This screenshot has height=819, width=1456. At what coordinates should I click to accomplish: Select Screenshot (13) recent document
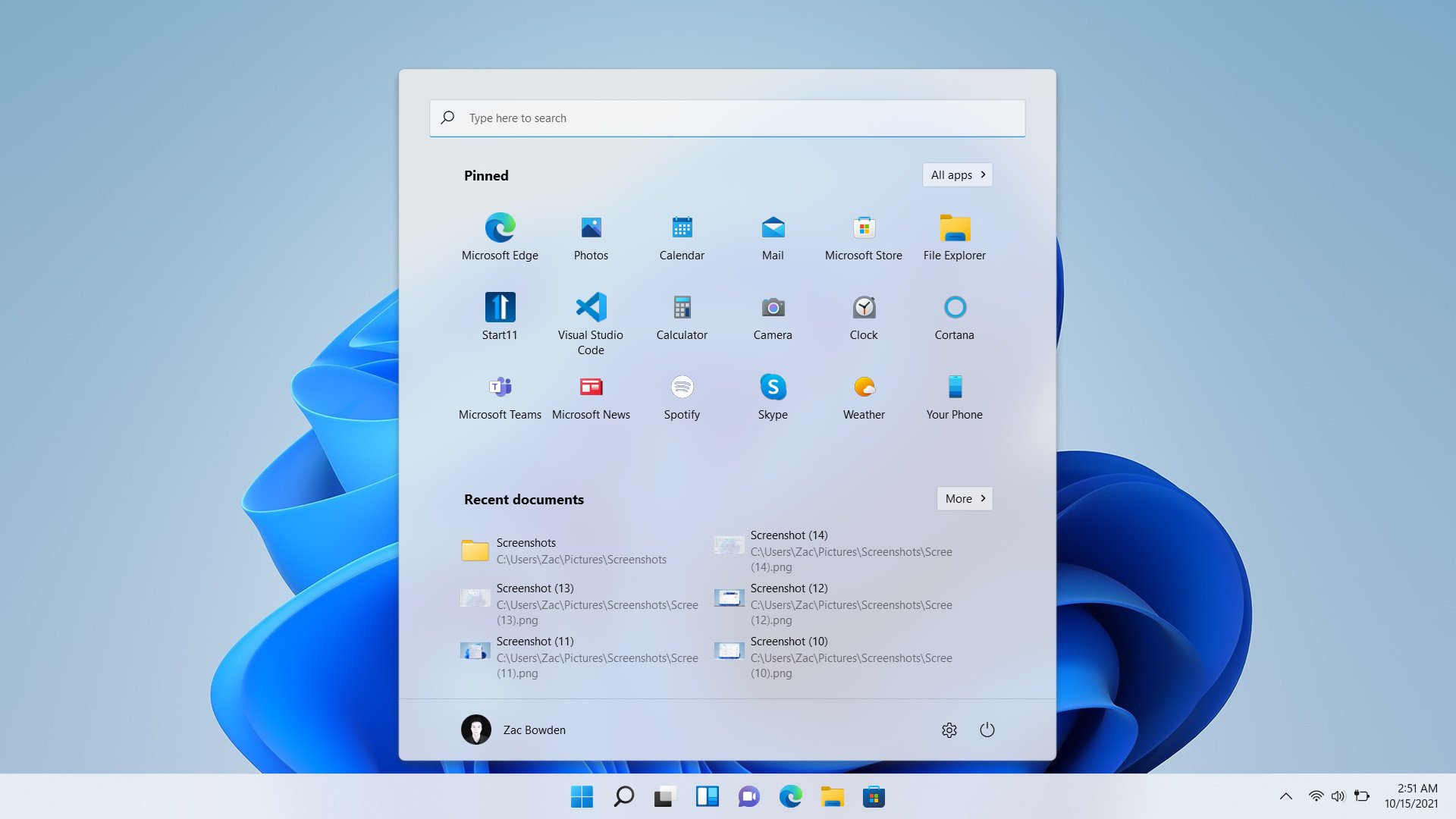580,603
